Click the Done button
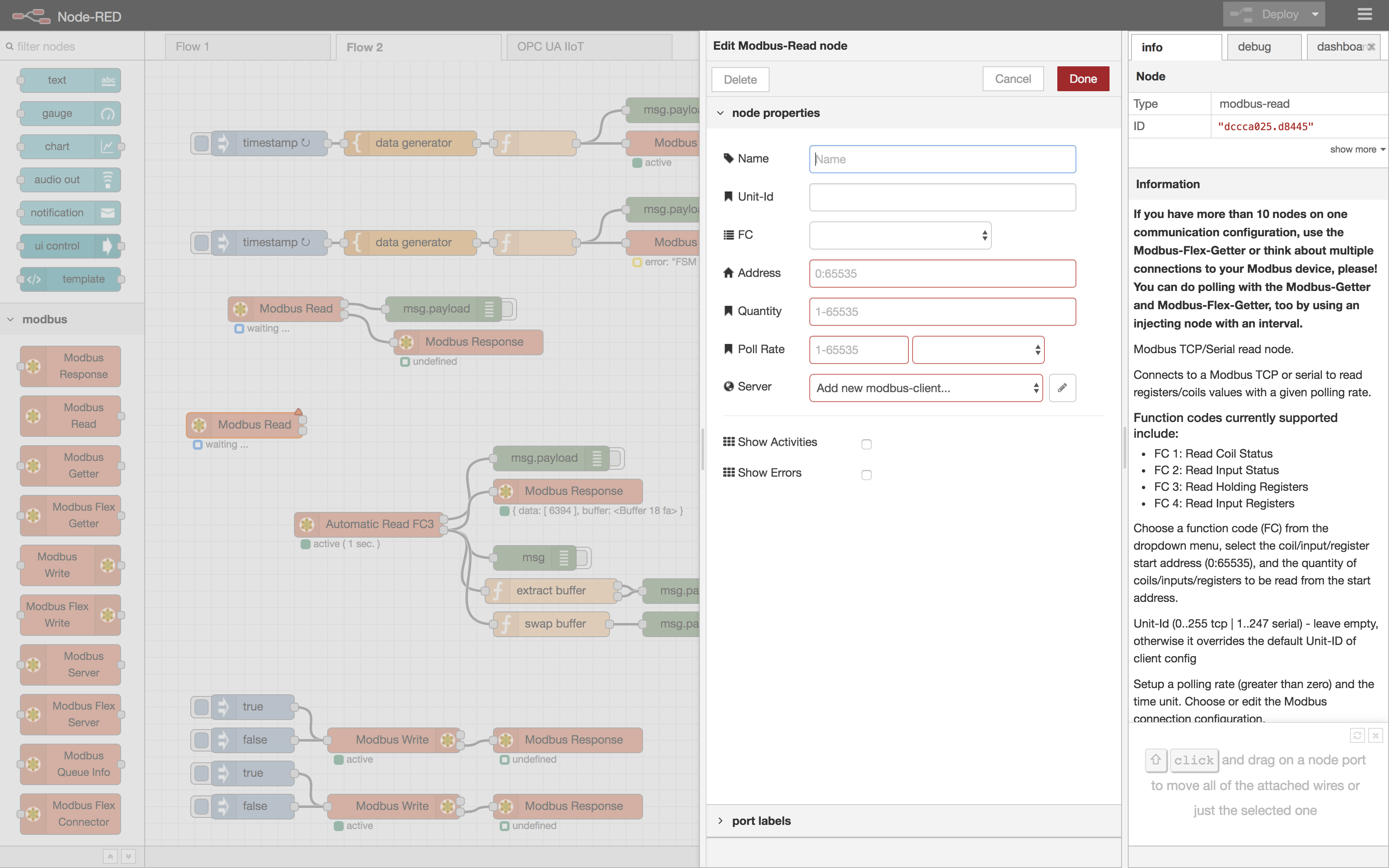Viewport: 1389px width, 868px height. [1082, 79]
